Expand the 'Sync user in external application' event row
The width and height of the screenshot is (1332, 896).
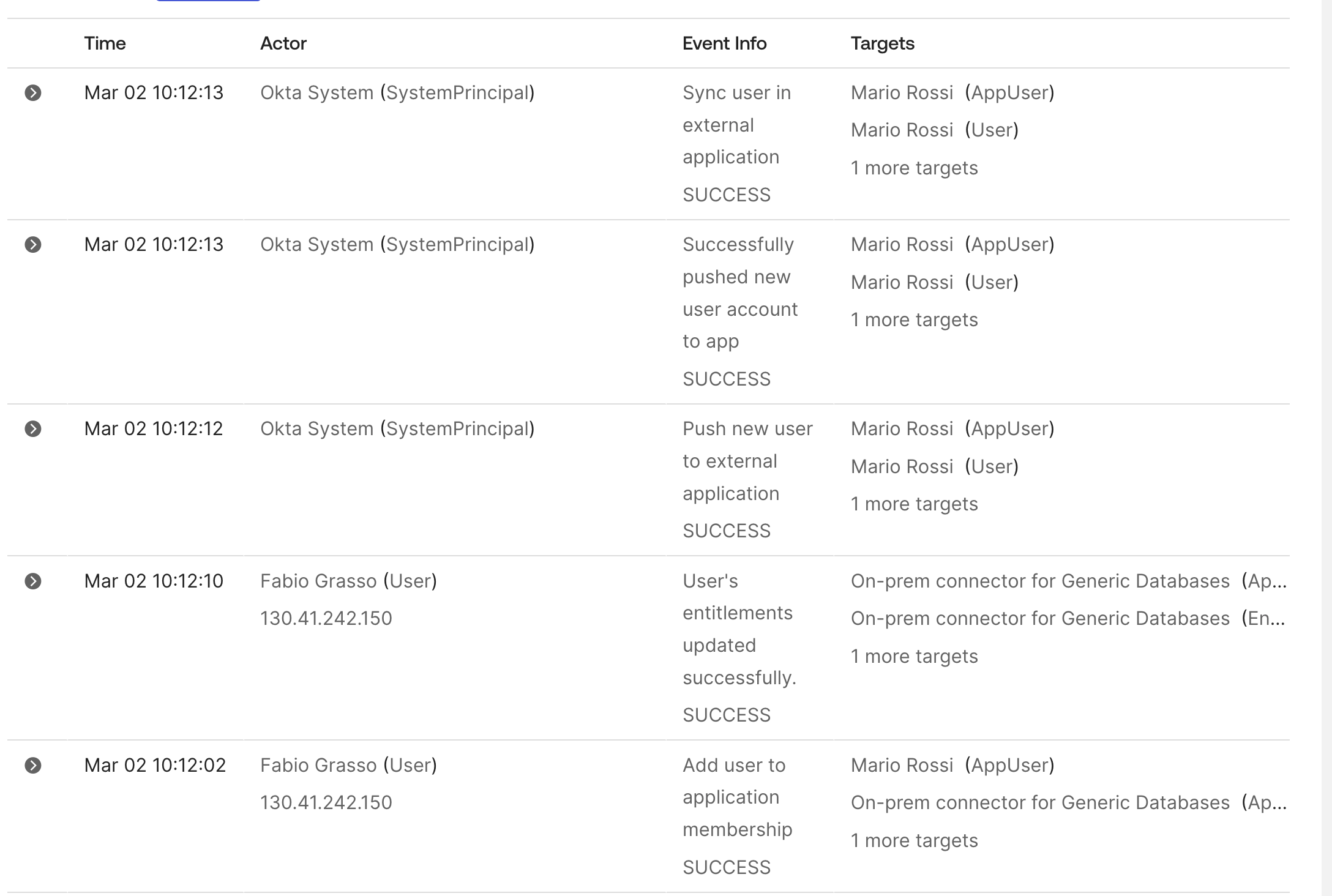33,93
